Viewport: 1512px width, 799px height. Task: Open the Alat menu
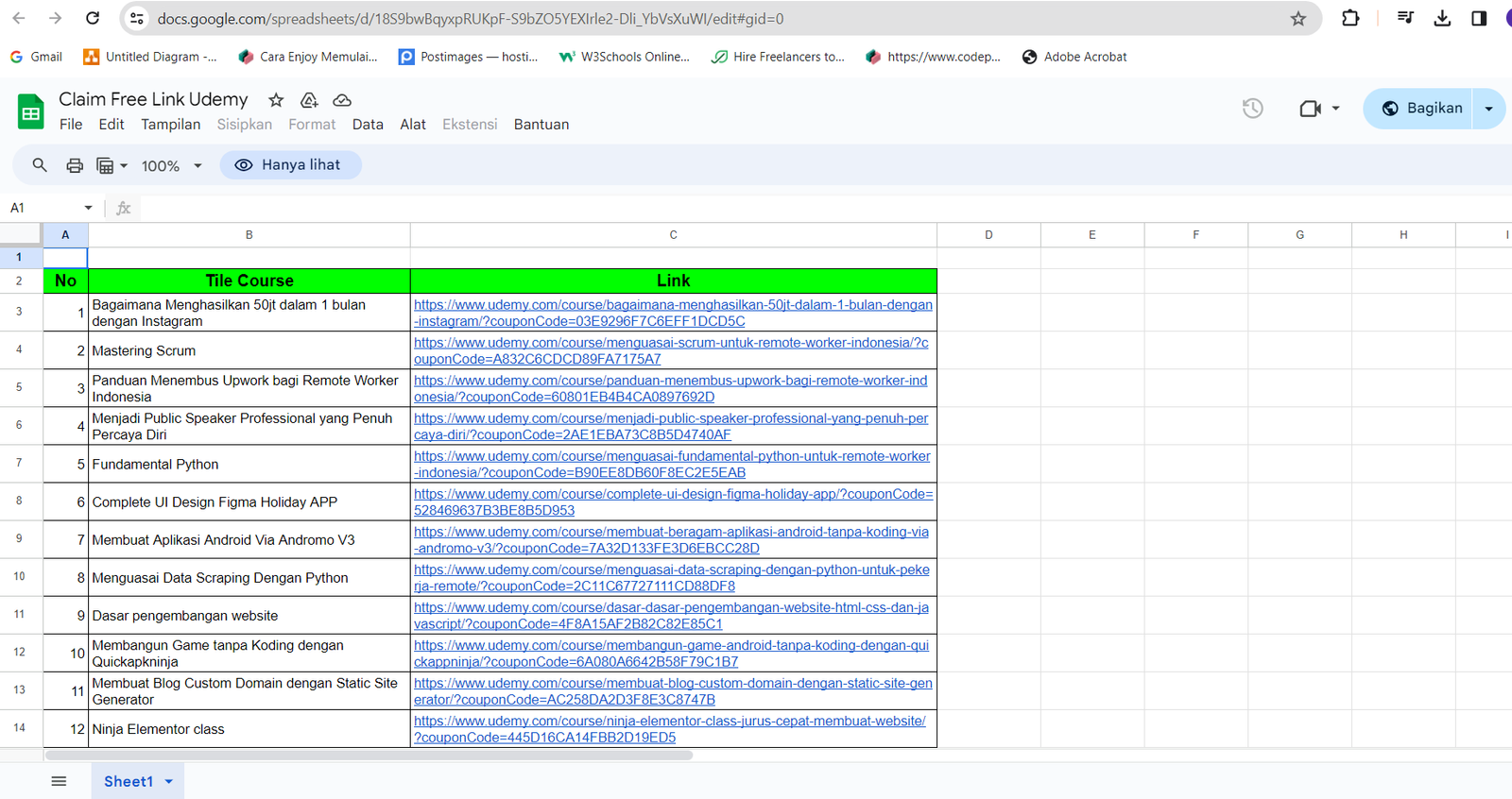[x=413, y=124]
